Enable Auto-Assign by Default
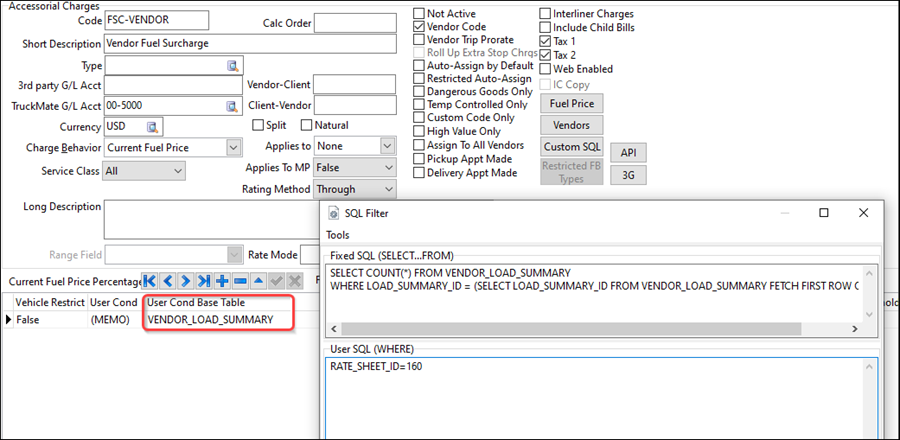The height and width of the screenshot is (440, 900). 420,65
